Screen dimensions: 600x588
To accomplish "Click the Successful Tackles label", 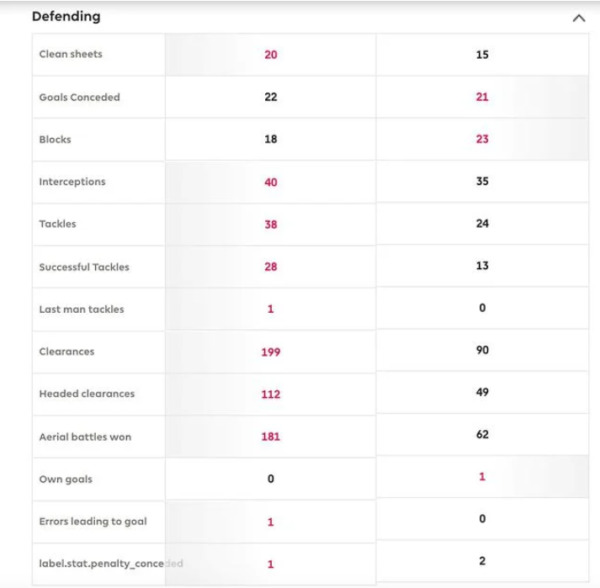I will click(84, 267).
